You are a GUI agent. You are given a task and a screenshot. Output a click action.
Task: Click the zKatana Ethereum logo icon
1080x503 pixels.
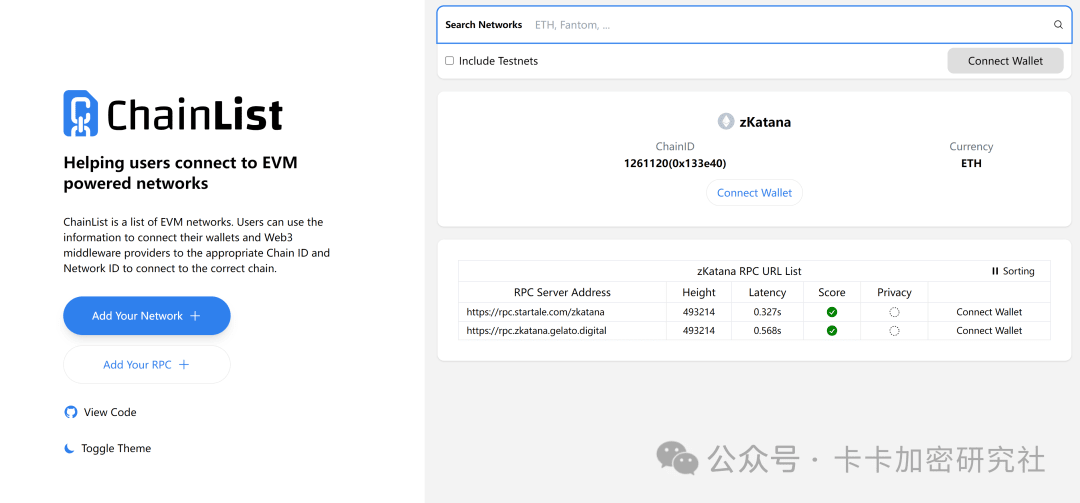tap(726, 122)
